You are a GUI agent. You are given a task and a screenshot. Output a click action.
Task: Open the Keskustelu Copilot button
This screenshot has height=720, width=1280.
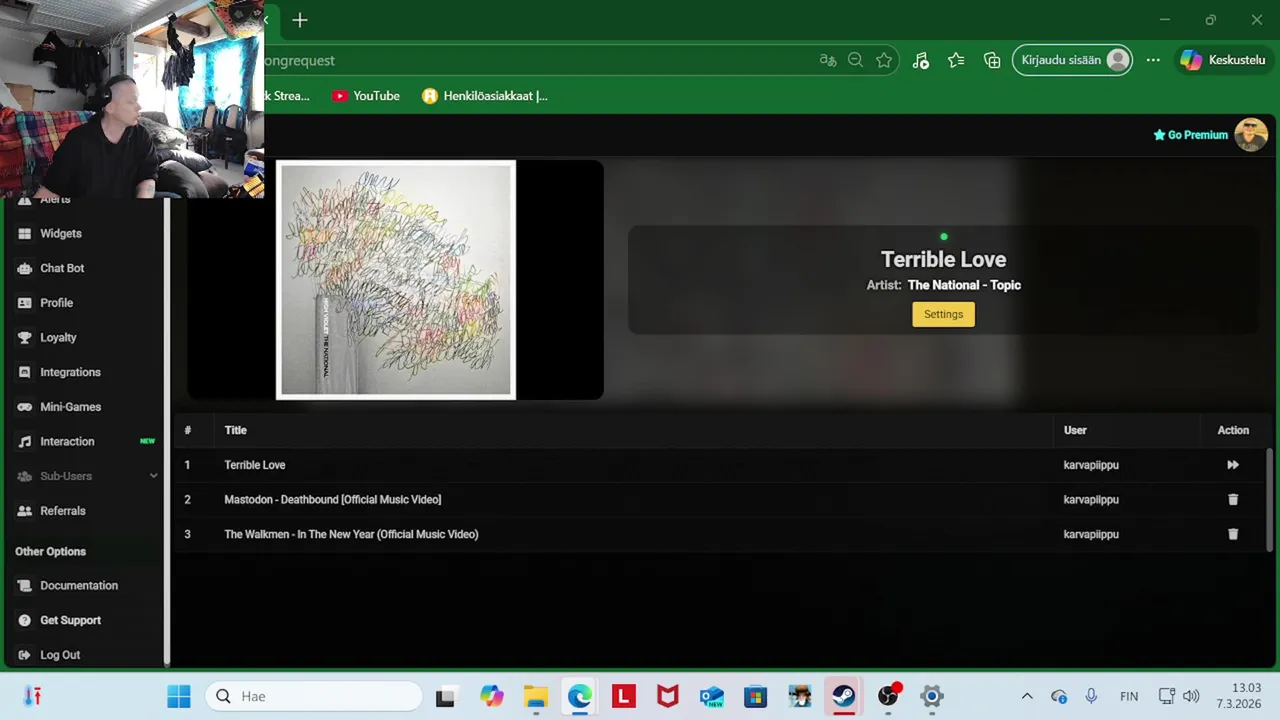point(1222,60)
